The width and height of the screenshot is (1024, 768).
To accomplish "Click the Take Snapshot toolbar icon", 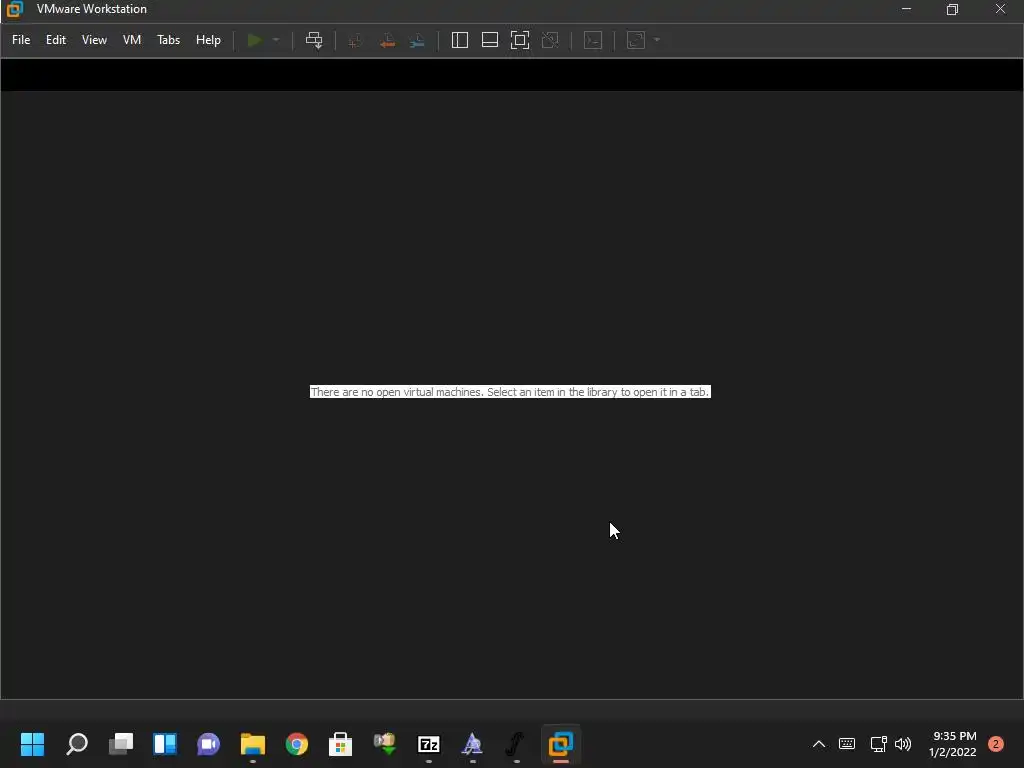I will [x=355, y=40].
